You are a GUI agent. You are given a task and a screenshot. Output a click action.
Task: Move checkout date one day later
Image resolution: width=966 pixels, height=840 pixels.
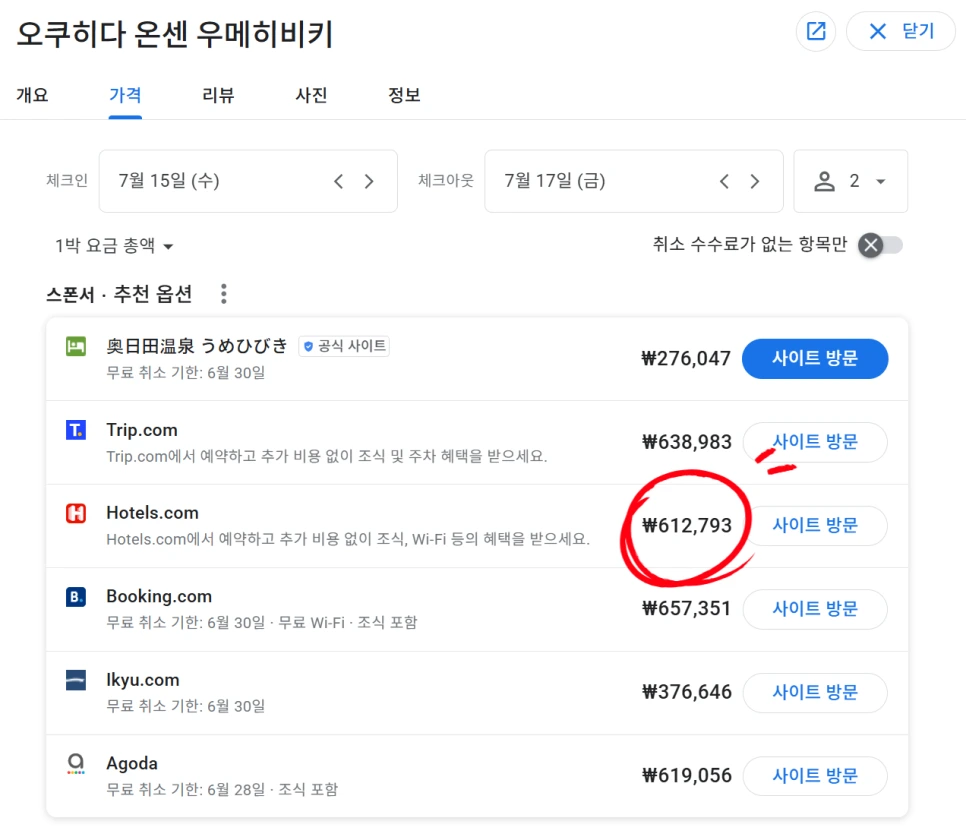(x=755, y=181)
